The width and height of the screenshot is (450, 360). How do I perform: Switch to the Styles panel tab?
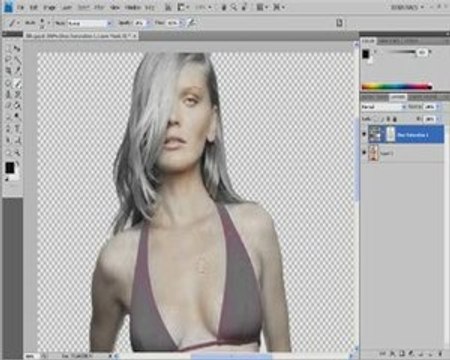coord(410,41)
